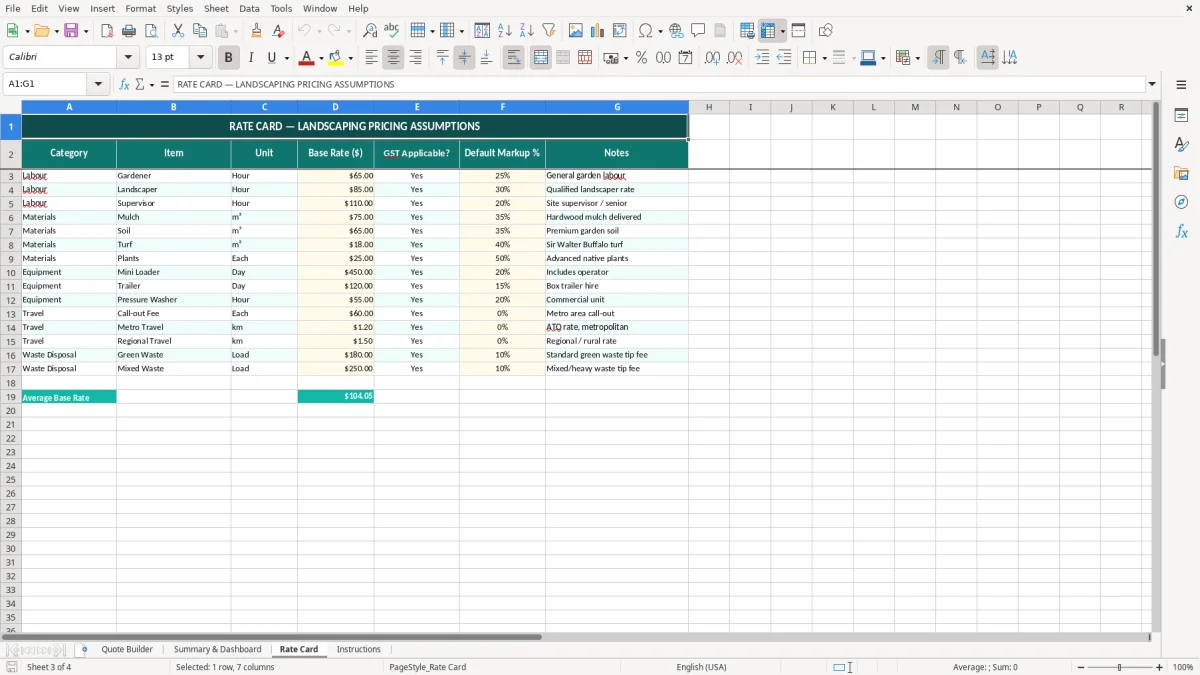Click the Select Function sigma button

pyautogui.click(x=140, y=84)
